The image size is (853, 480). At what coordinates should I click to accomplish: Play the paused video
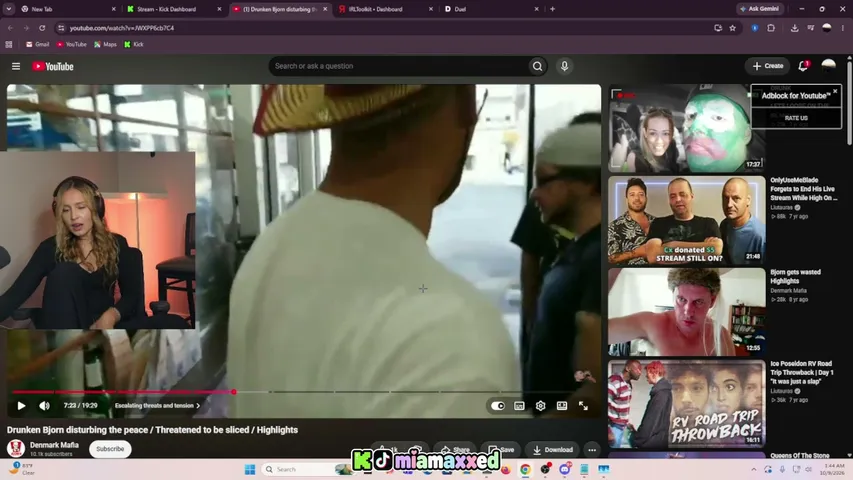click(21, 405)
